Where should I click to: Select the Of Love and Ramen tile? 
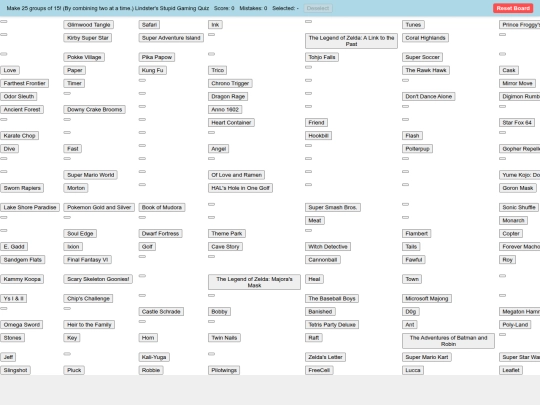point(237,175)
